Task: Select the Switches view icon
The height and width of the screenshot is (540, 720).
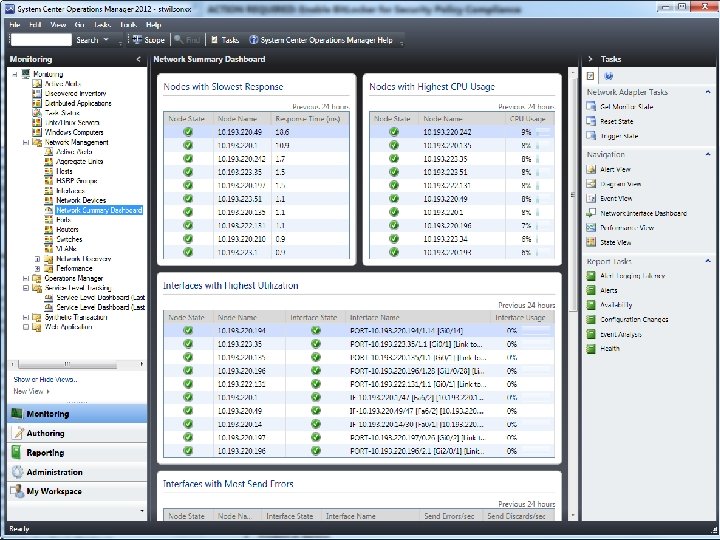Action: coord(49,239)
